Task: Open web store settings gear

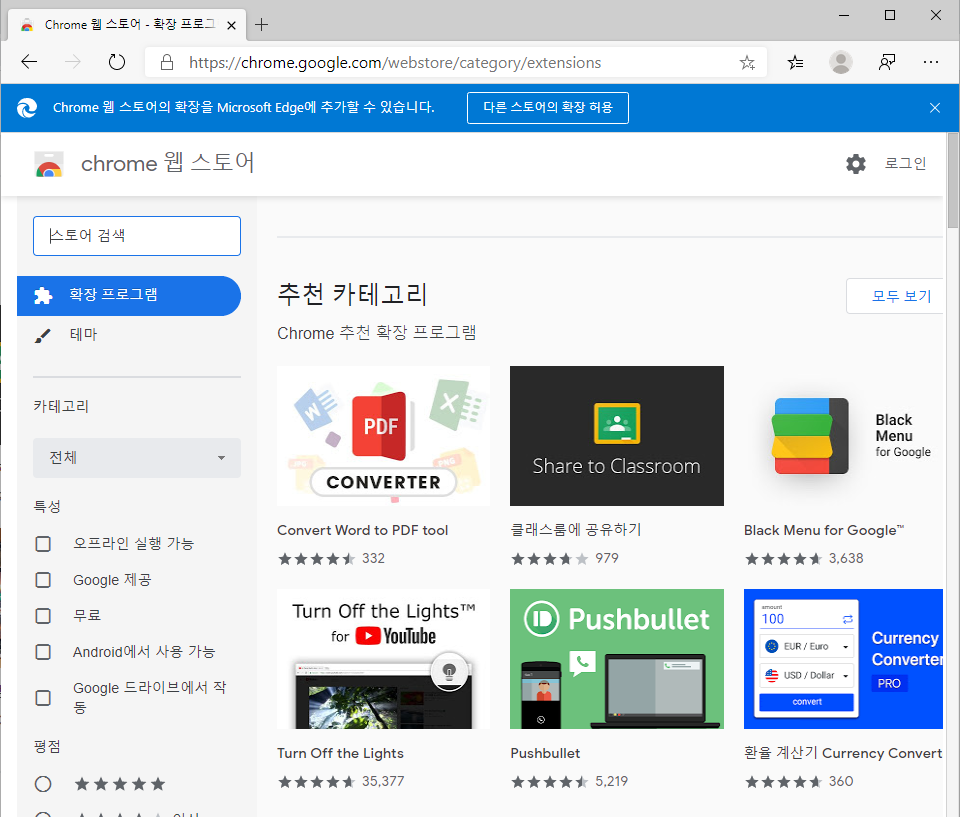Action: [855, 164]
